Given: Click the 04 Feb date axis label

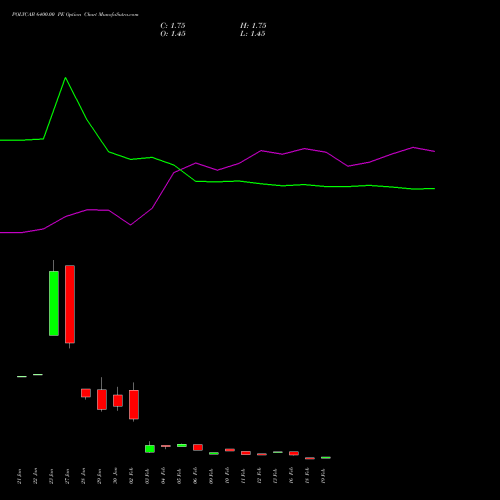Looking at the screenshot, I should pos(163,476).
